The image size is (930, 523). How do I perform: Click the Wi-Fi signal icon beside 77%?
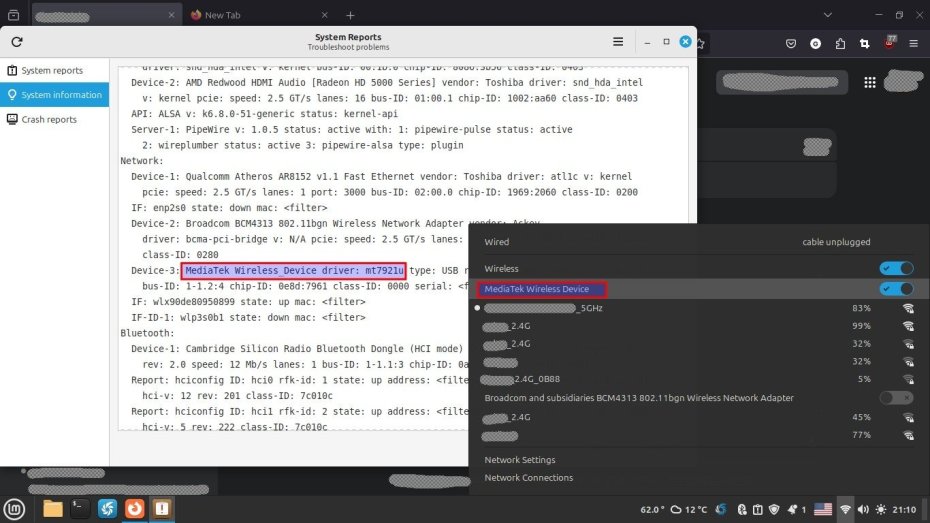[x=908, y=435]
